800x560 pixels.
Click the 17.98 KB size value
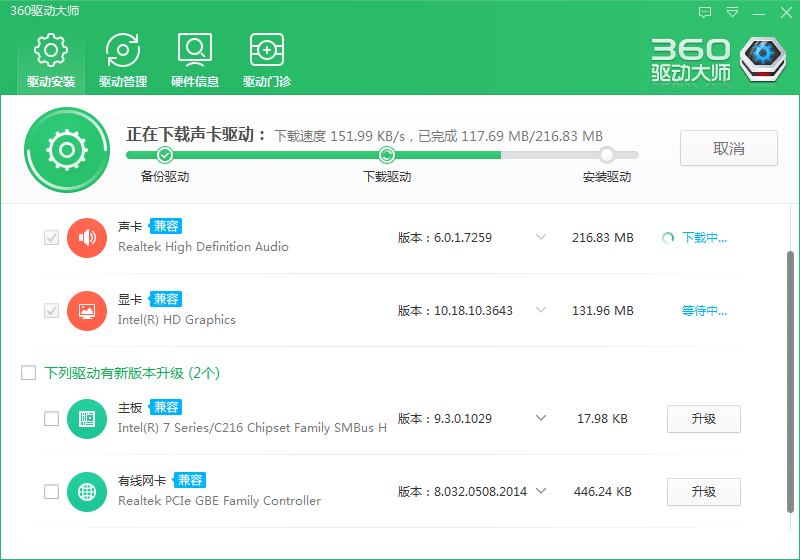pos(602,419)
